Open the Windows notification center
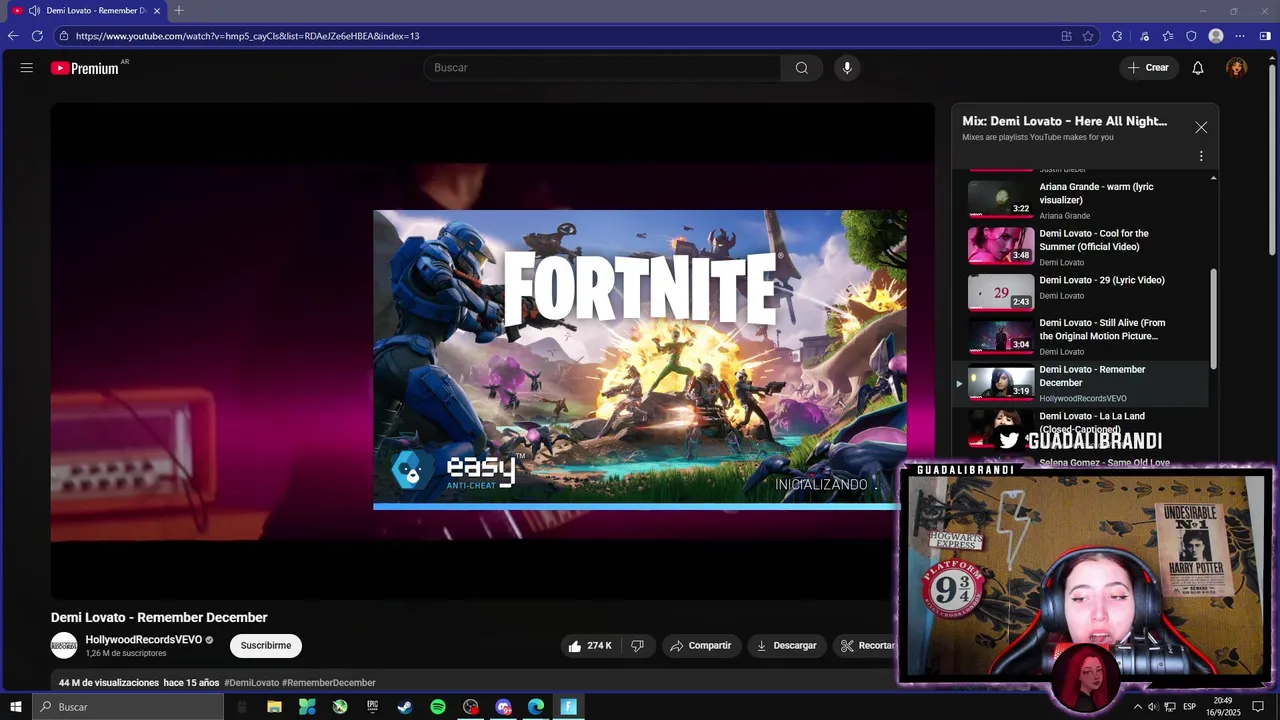 [1259, 707]
